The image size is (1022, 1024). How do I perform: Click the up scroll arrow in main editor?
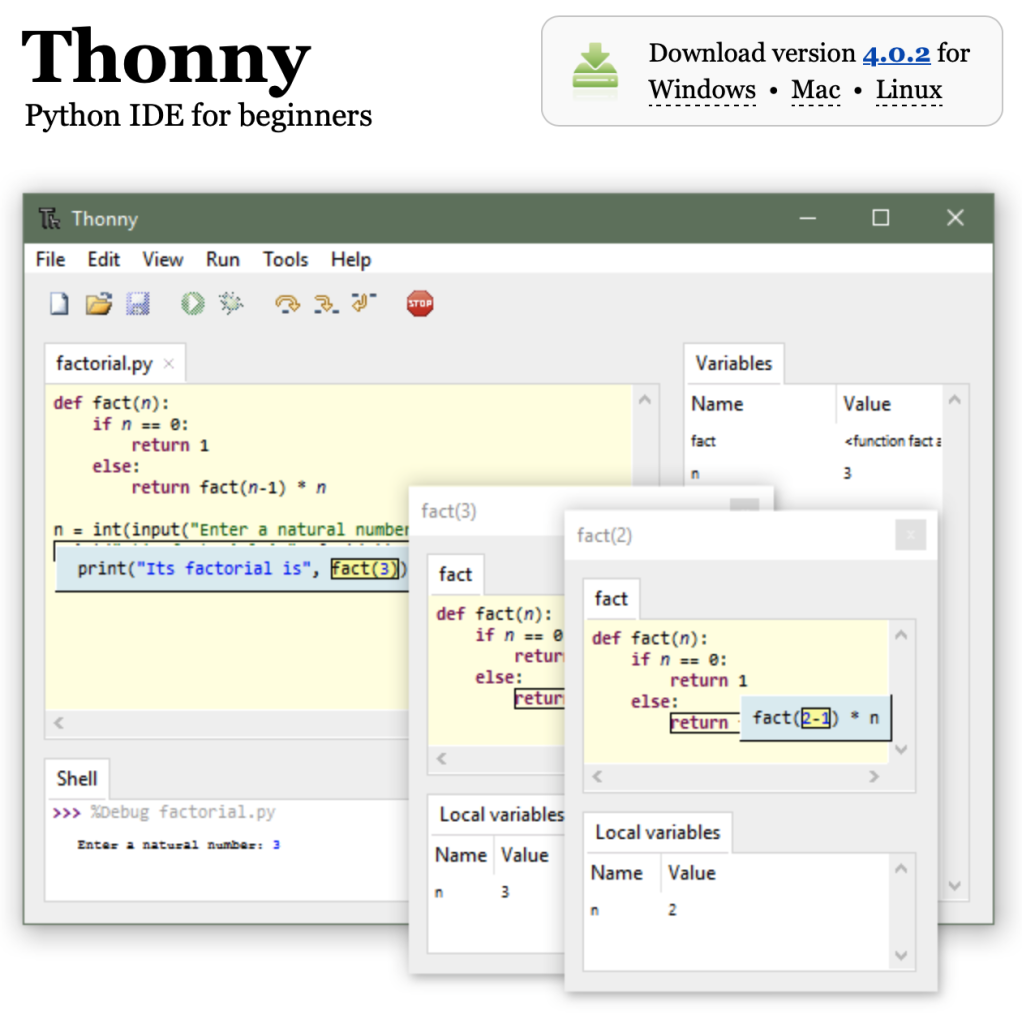tap(645, 400)
